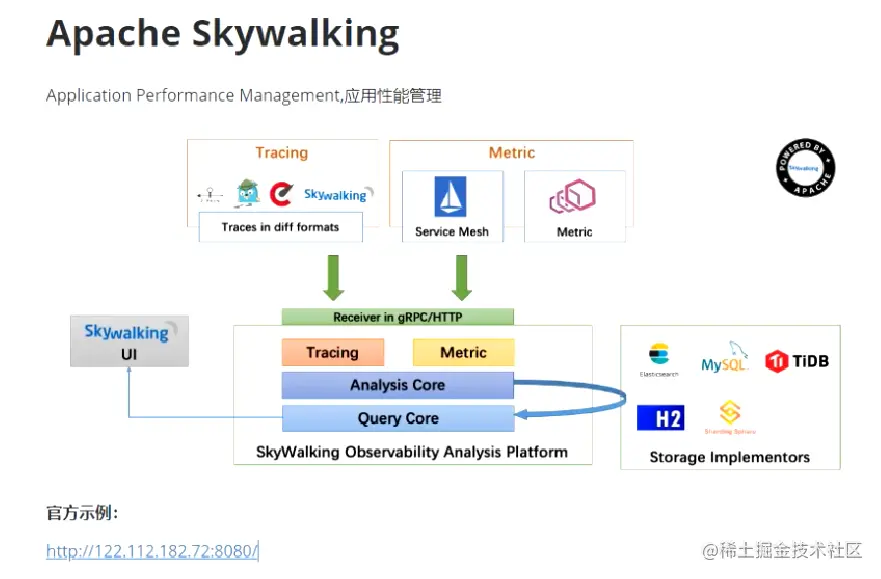Click the 官方示例 label

point(82,513)
